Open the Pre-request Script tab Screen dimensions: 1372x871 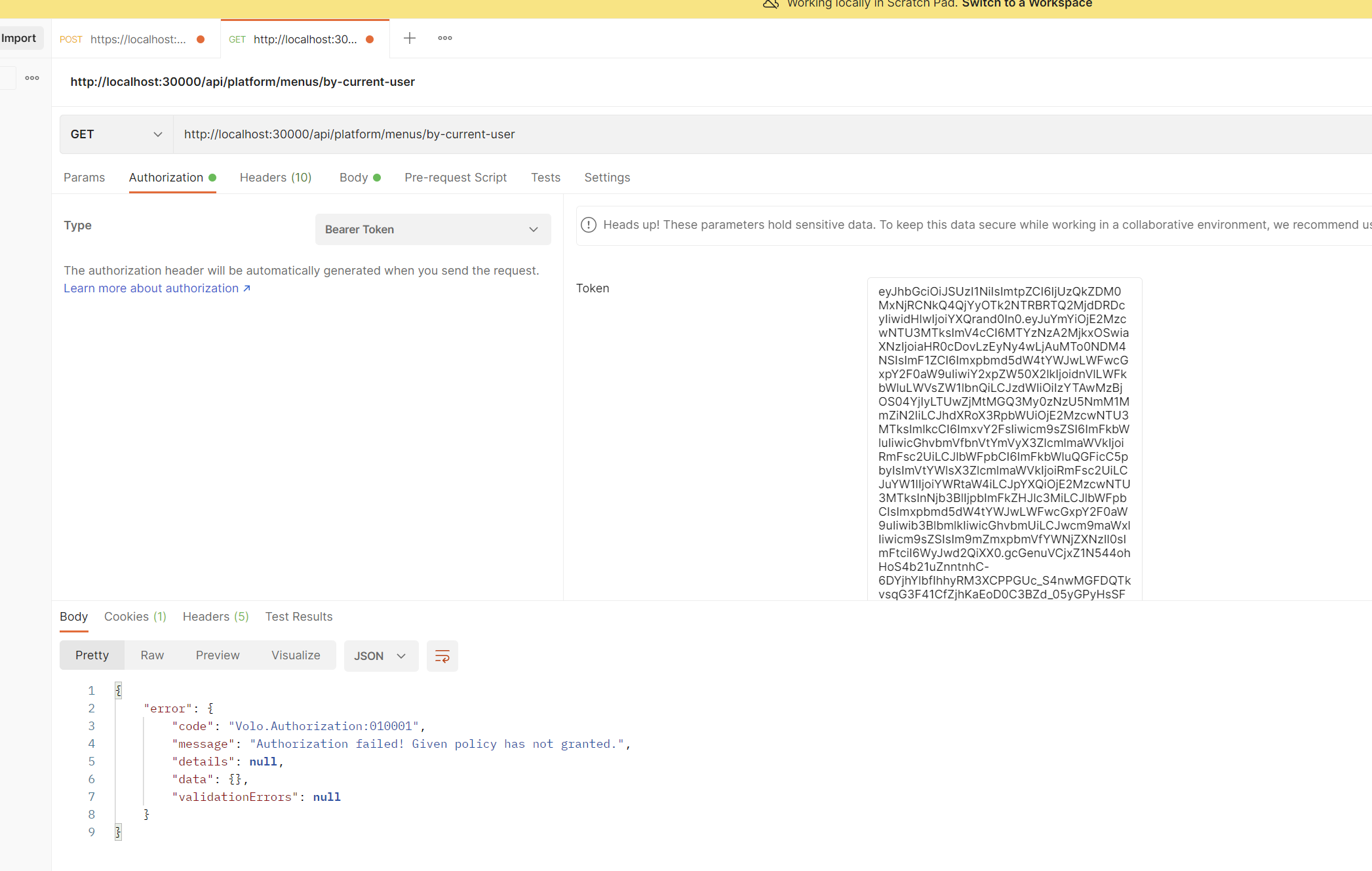456,178
